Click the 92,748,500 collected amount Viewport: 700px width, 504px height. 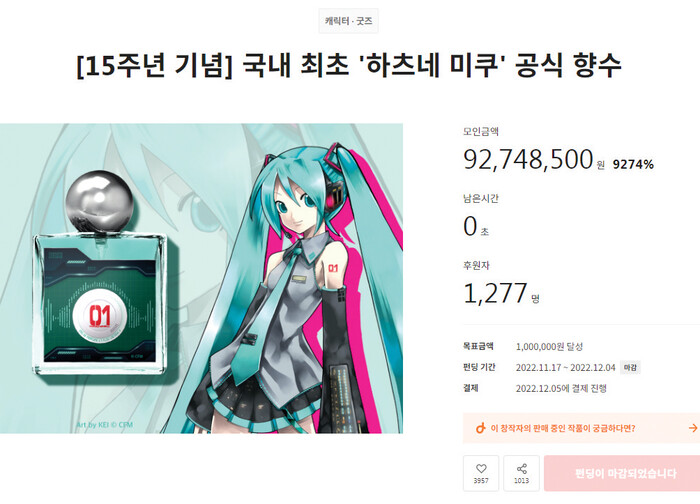pos(528,159)
